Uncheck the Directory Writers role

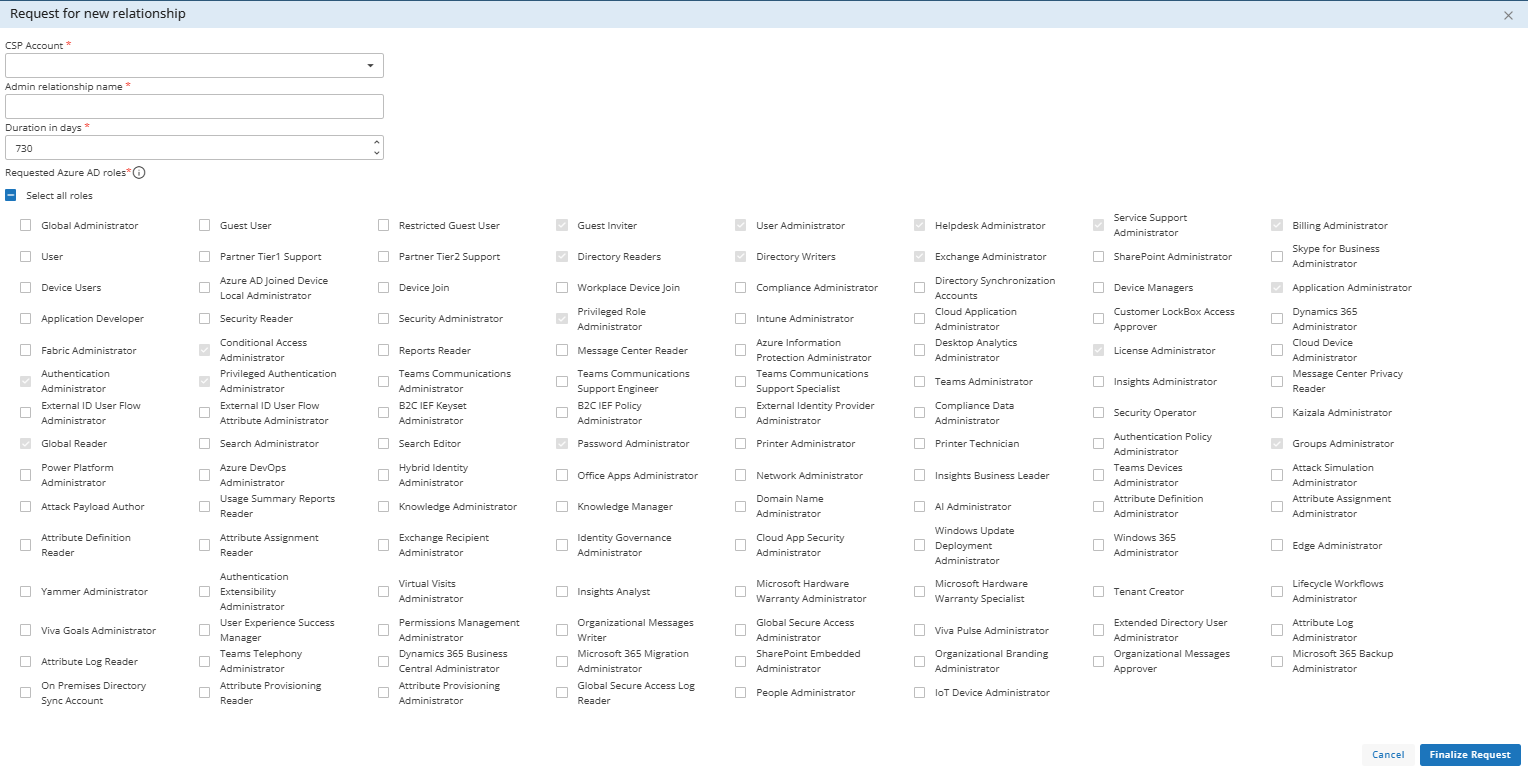[x=740, y=256]
